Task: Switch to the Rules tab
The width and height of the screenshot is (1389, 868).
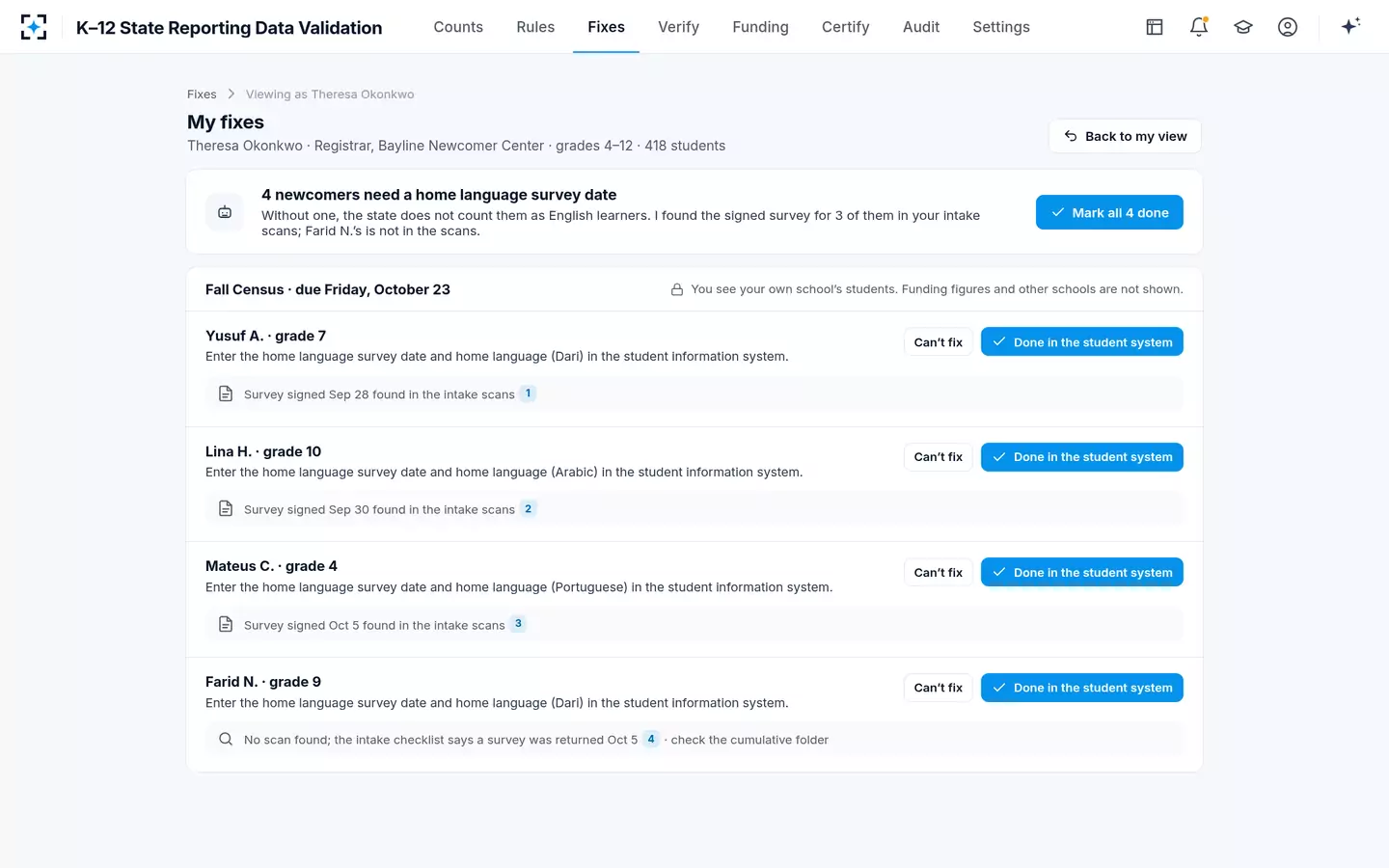Action: [535, 27]
